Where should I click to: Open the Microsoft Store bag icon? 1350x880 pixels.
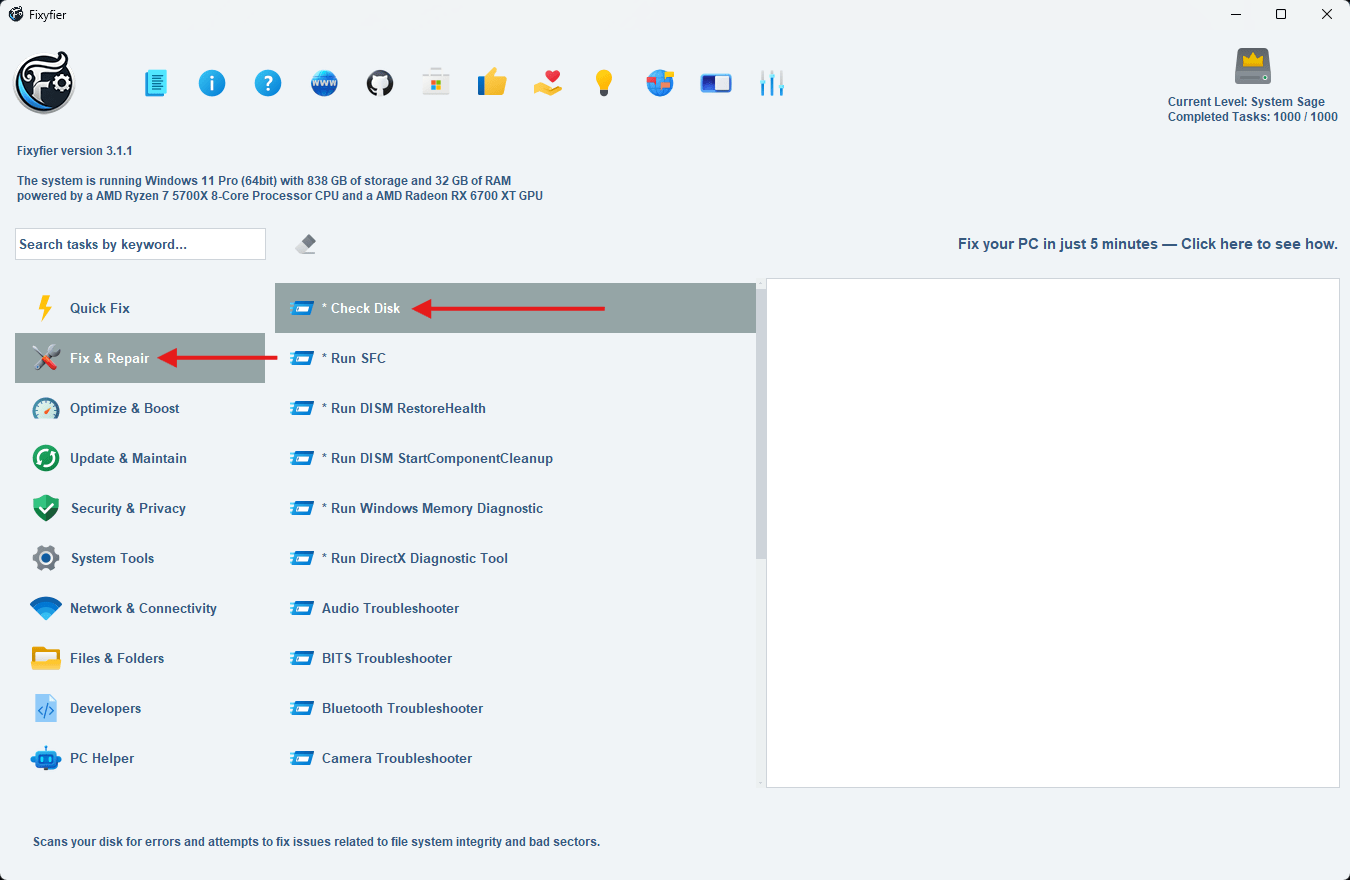[x=435, y=82]
